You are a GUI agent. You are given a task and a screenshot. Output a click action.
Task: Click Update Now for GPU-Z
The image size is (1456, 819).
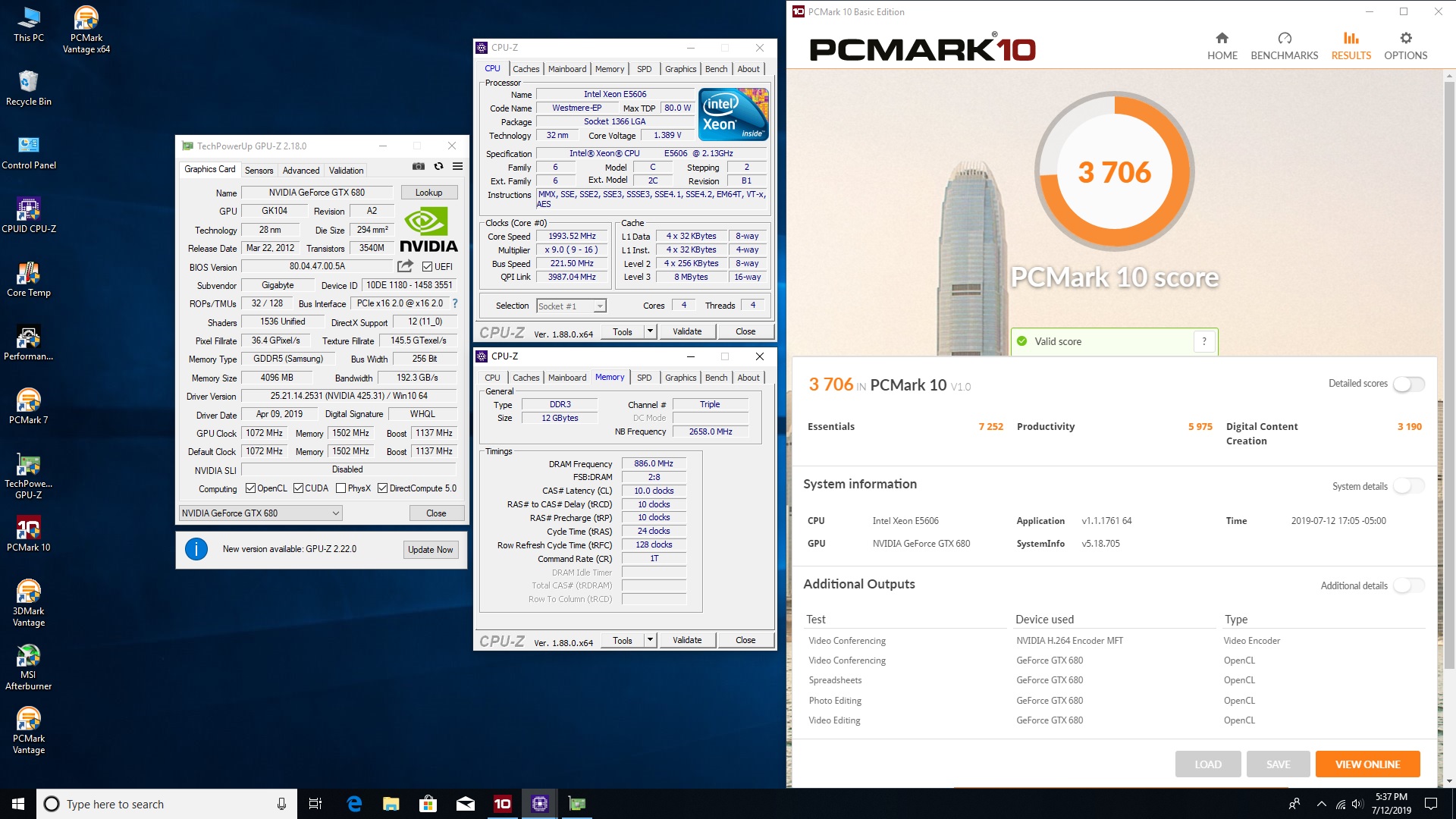(430, 550)
